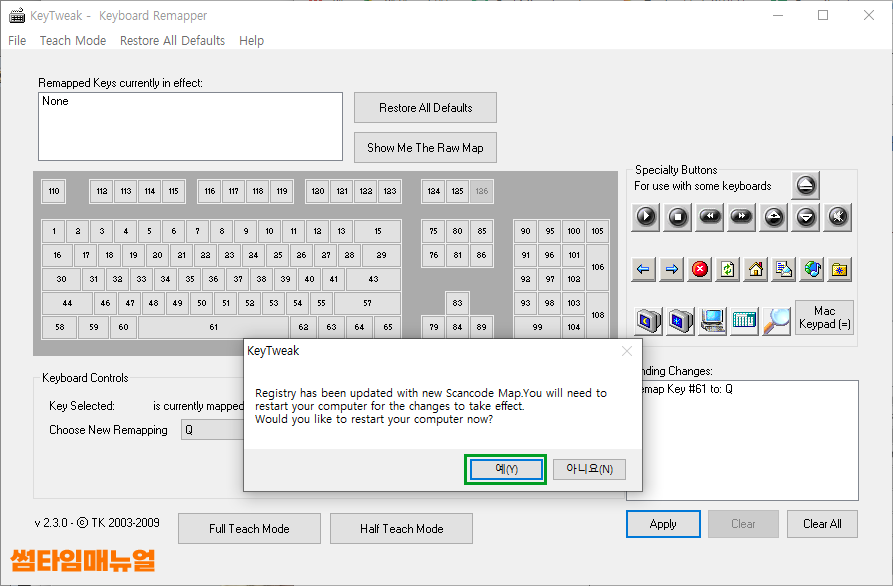Viewport: 893px width, 586px height.
Task: Click inside the Remapped Keys list box
Action: coord(190,126)
